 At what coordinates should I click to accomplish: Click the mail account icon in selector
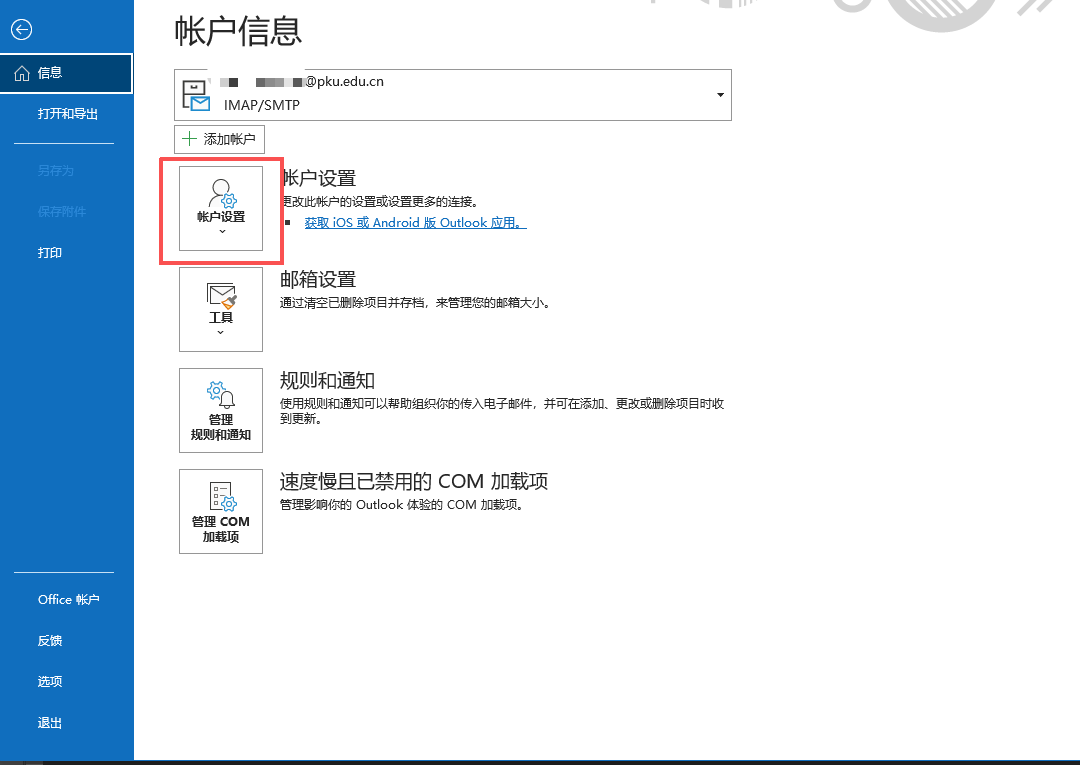tap(197, 95)
